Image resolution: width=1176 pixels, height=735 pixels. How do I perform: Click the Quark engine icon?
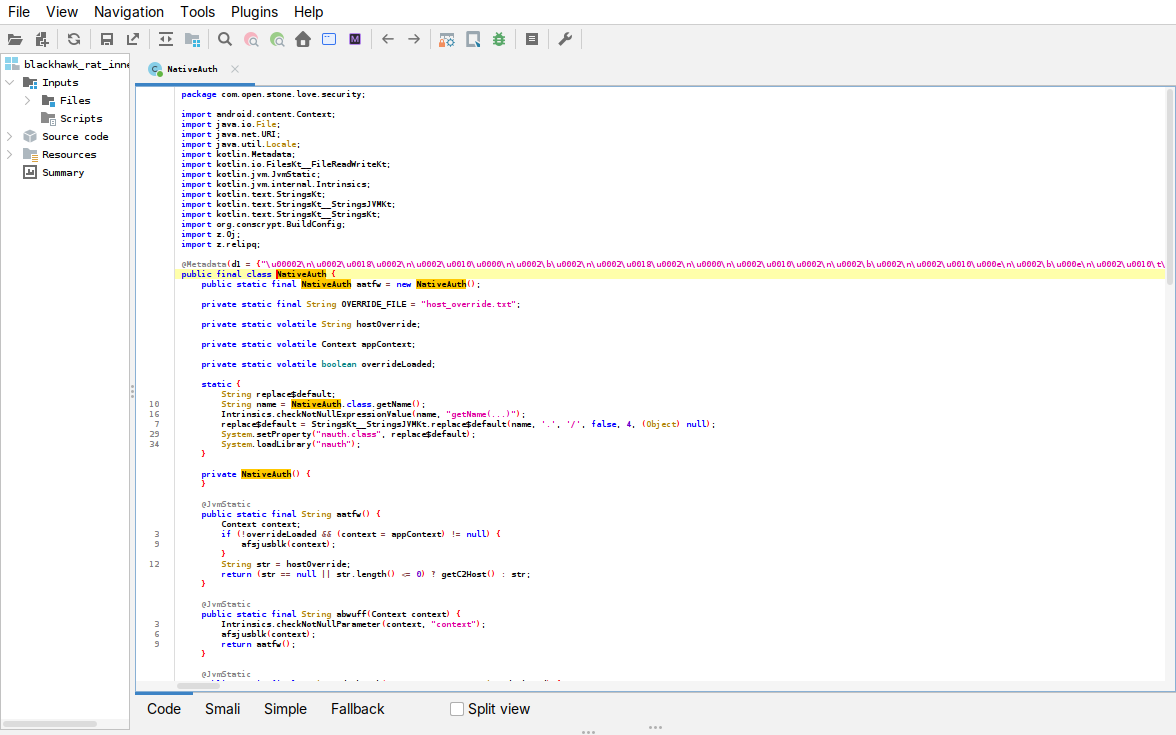(473, 40)
